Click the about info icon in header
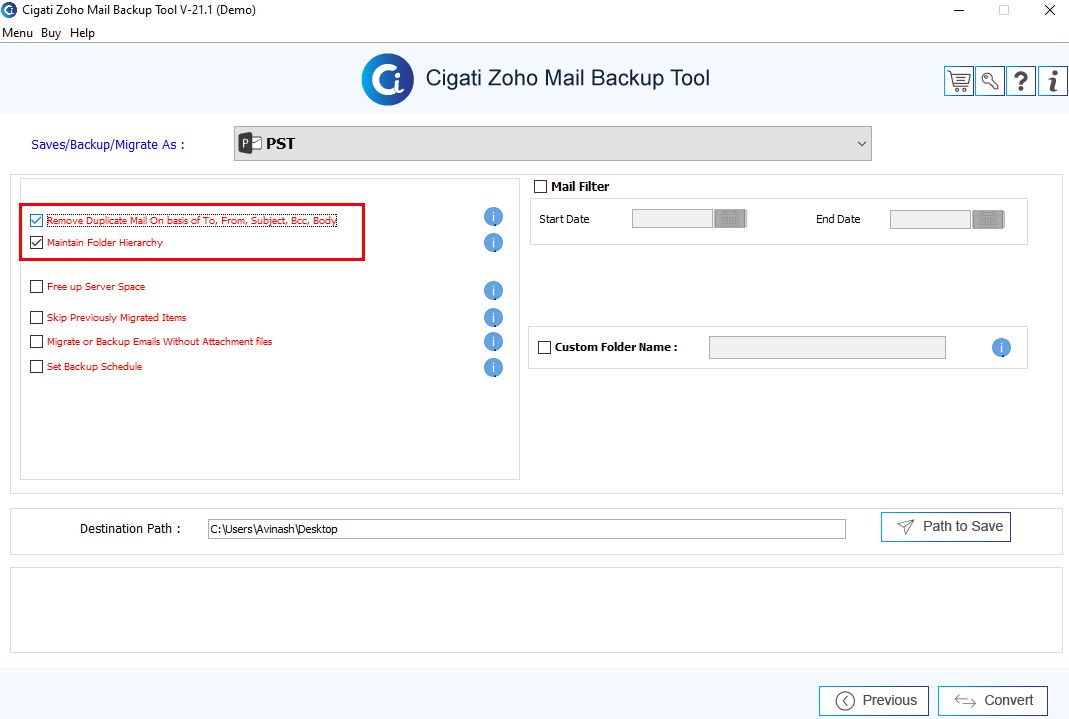Viewport: 1069px width, 719px height. pos(1053,81)
